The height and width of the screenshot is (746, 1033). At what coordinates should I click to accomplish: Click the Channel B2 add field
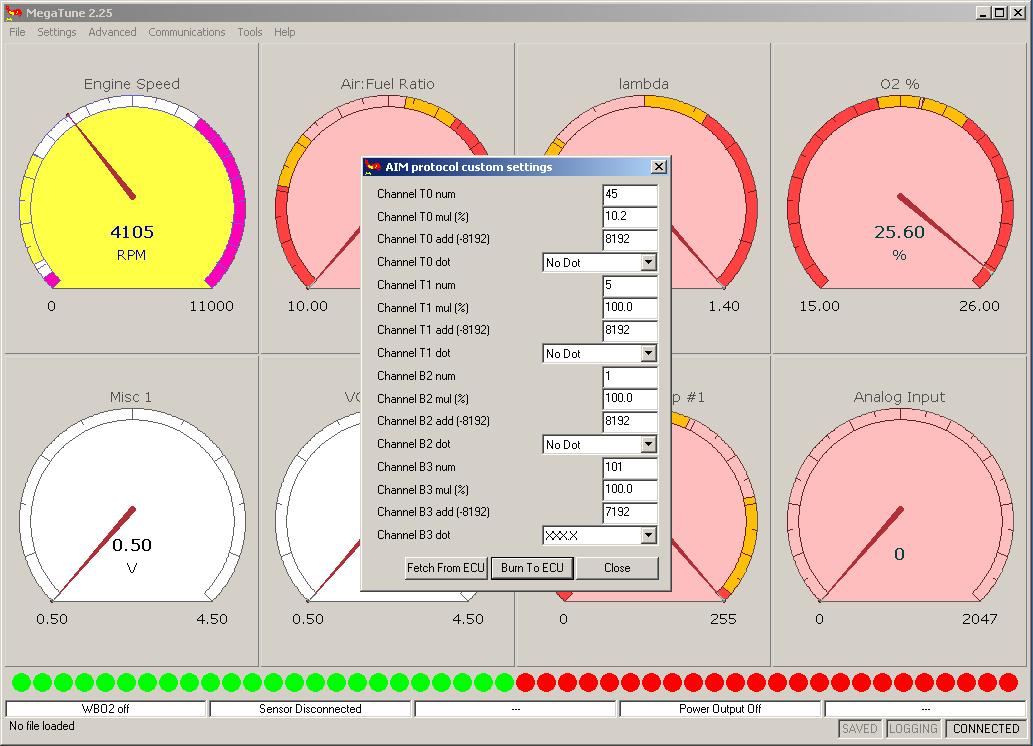pos(630,421)
